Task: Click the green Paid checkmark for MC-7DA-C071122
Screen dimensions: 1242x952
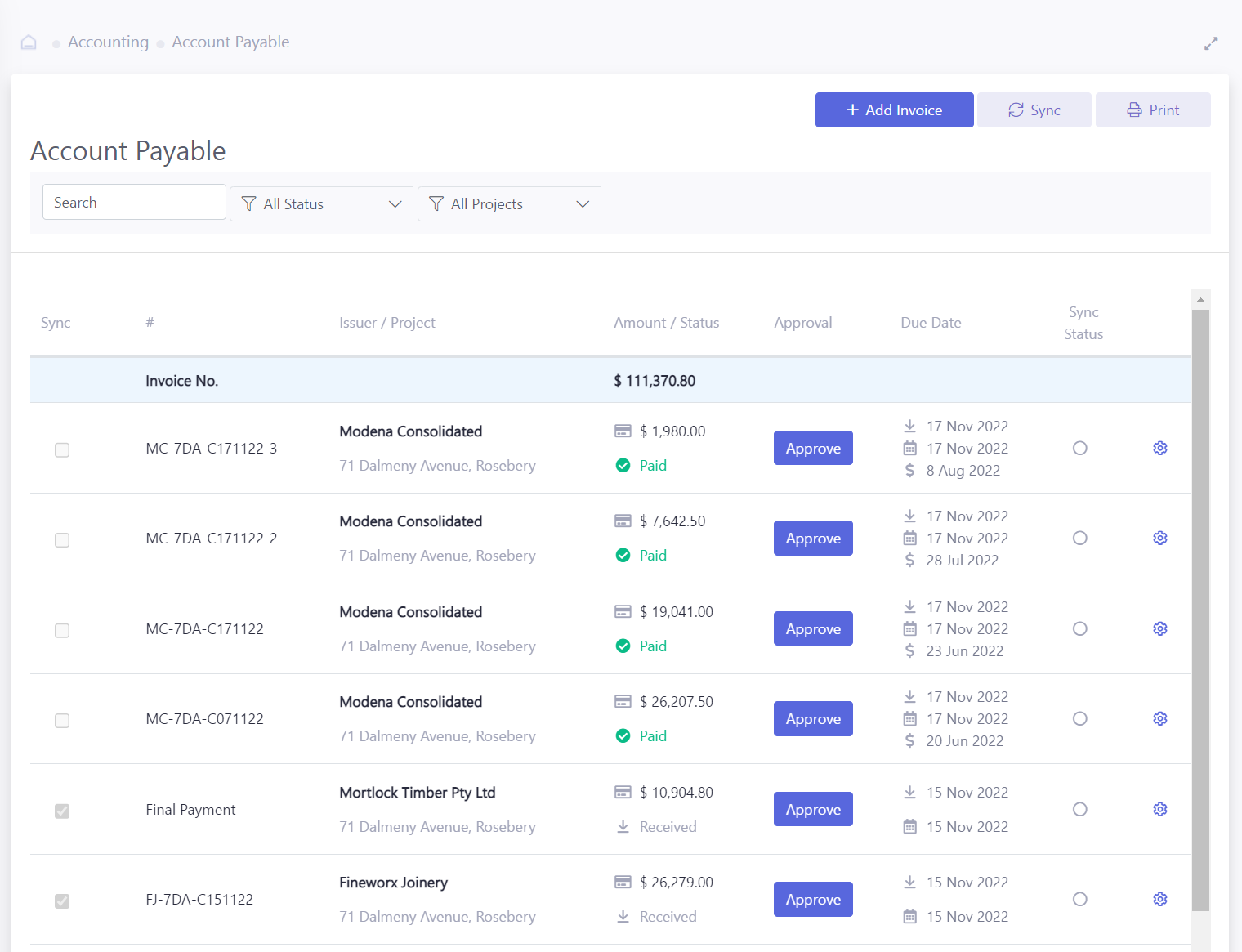Action: click(623, 735)
